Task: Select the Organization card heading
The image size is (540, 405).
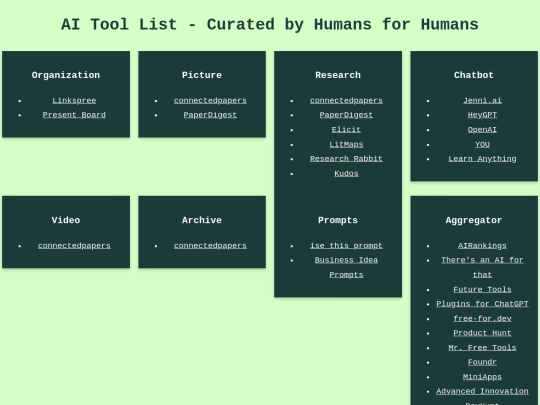Action: pyautogui.click(x=66, y=75)
